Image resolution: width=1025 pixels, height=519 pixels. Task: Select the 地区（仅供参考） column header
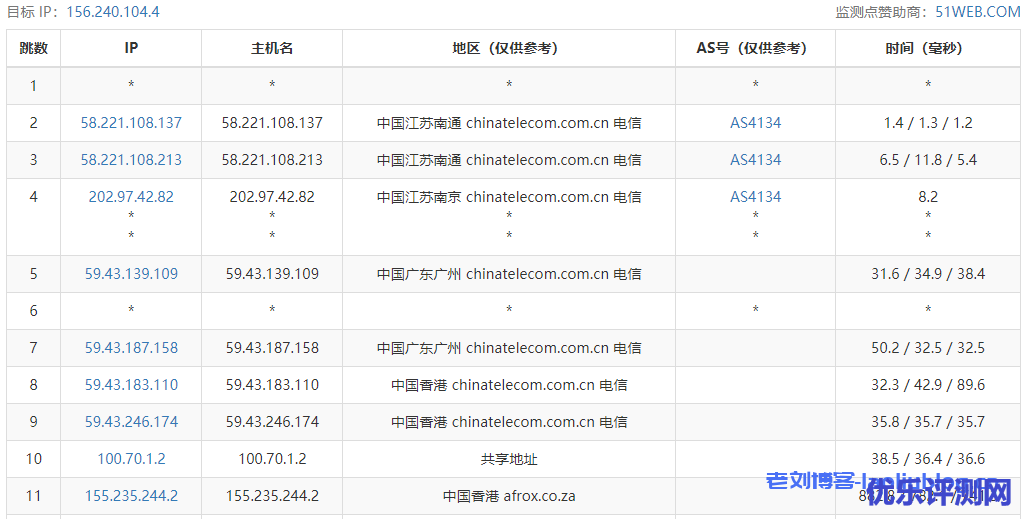508,48
